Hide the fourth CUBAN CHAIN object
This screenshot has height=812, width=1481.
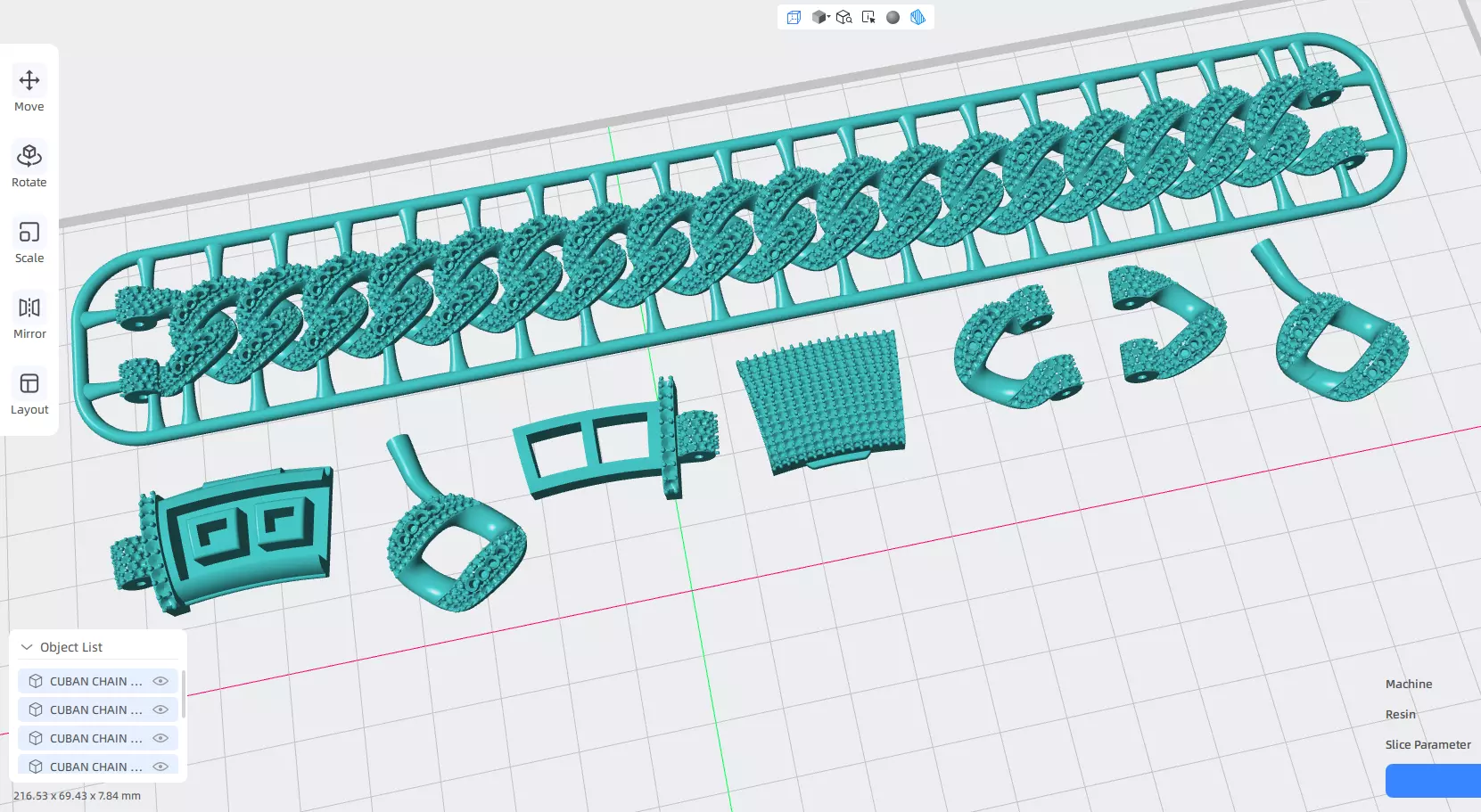(160, 767)
